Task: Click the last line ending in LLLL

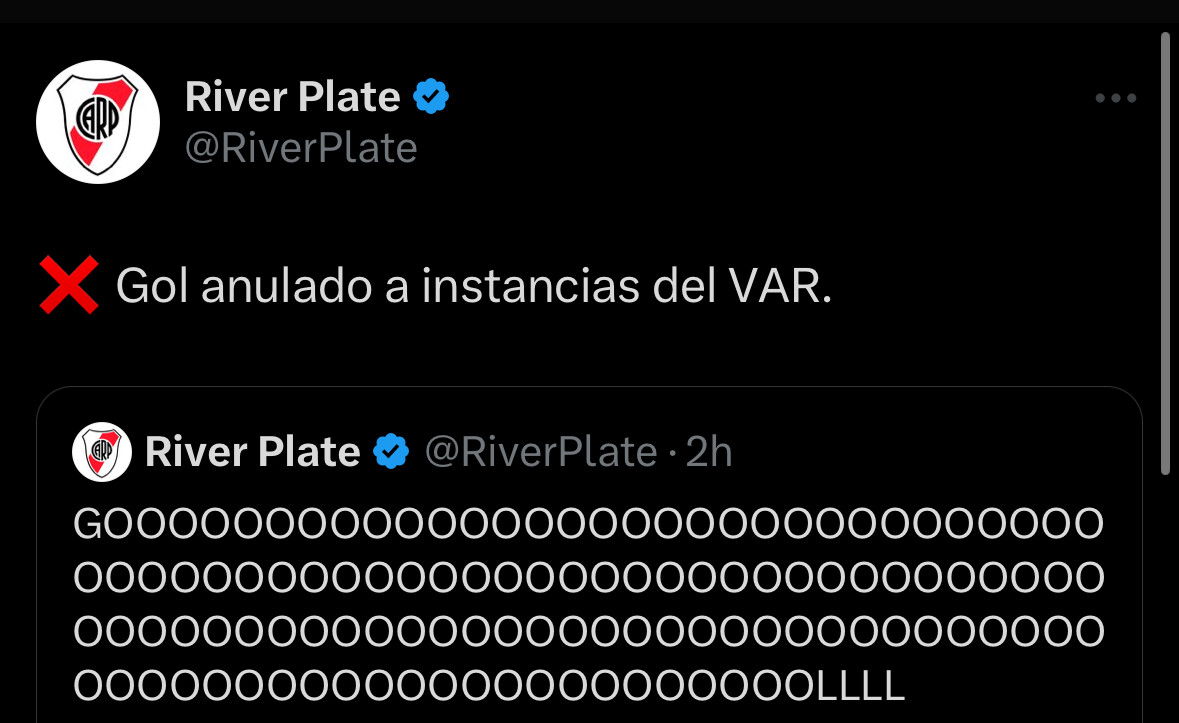Action: [489, 685]
